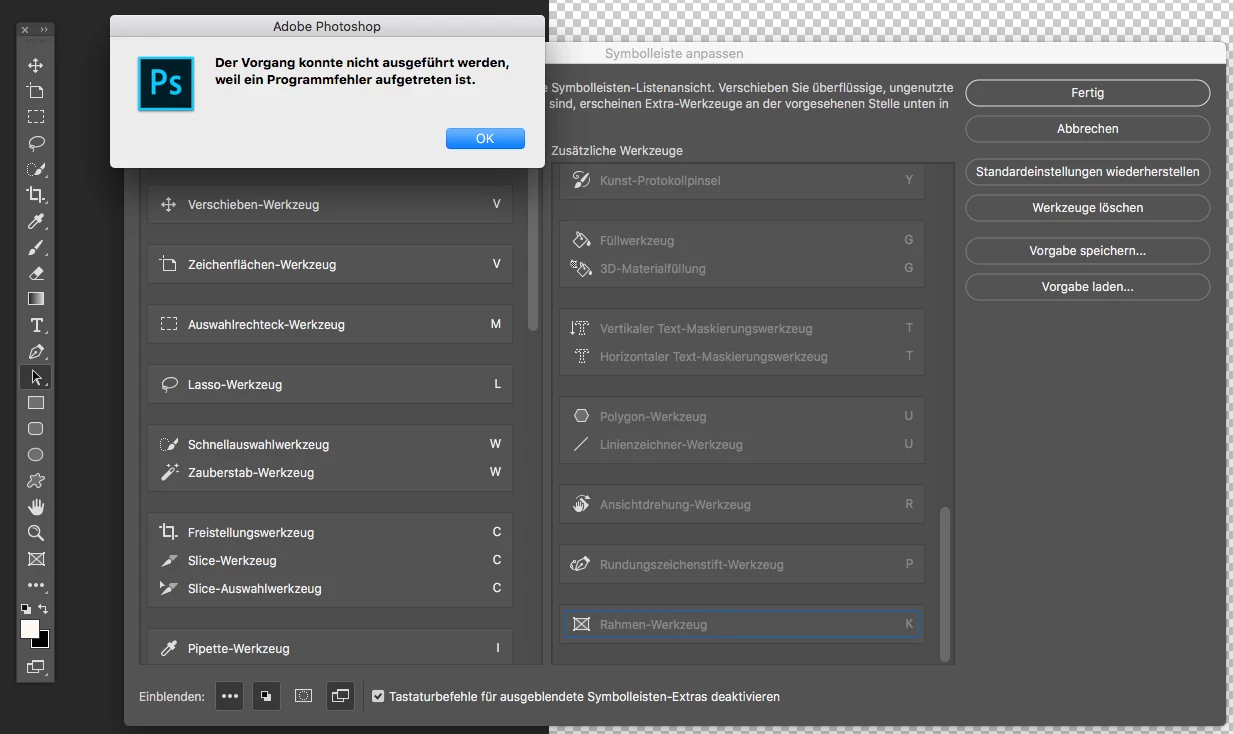Select Zeichenflächen-Werkzeug row in the list

[x=330, y=264]
